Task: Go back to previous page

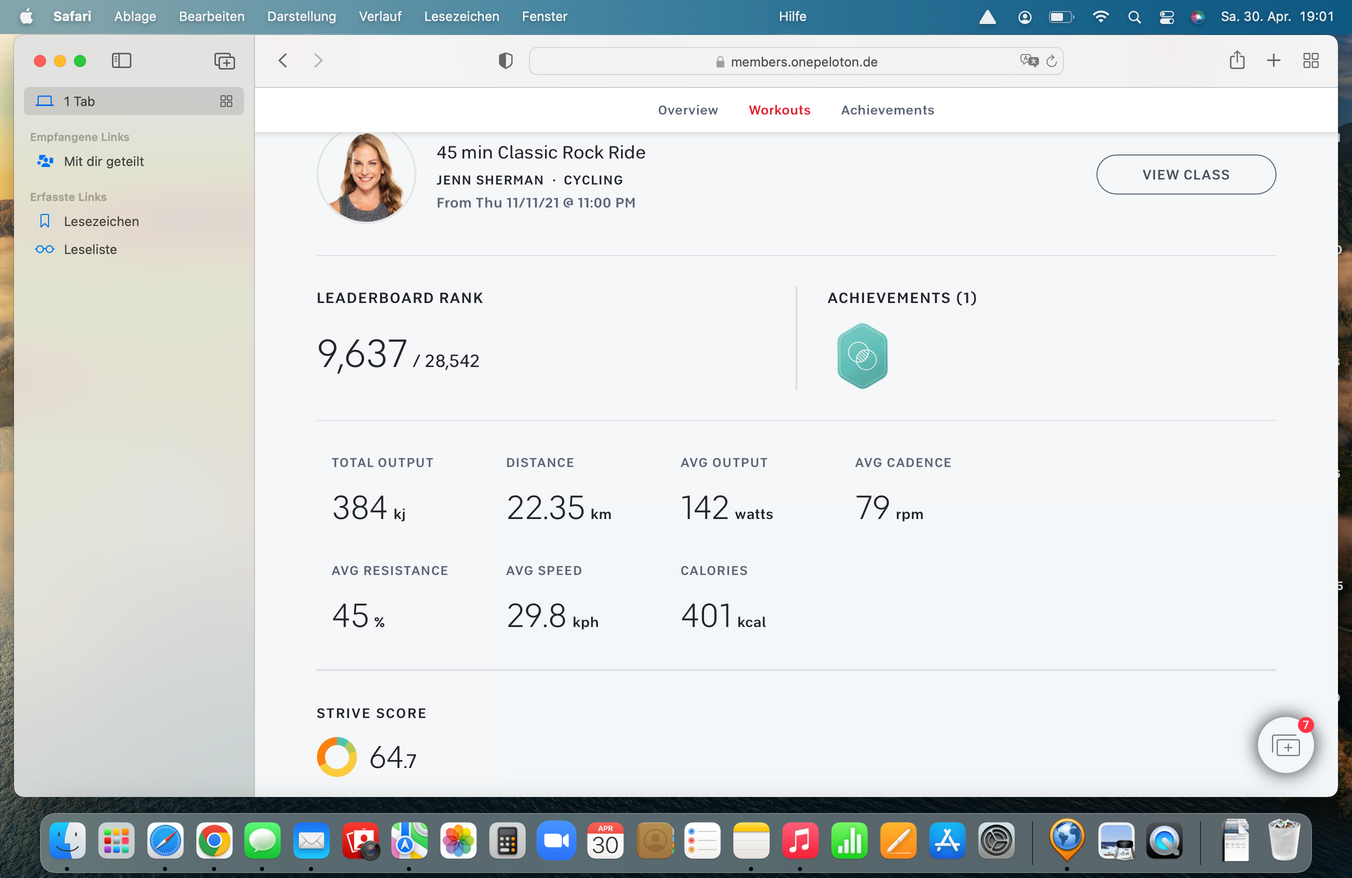Action: (283, 61)
